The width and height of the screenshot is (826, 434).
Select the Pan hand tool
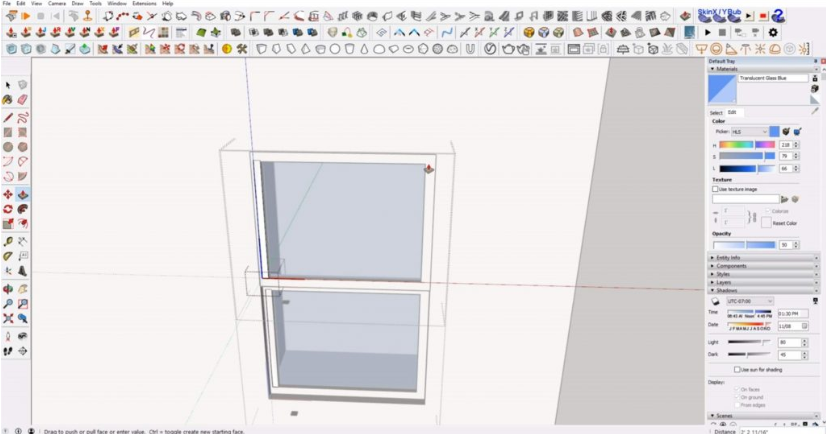[x=23, y=289]
